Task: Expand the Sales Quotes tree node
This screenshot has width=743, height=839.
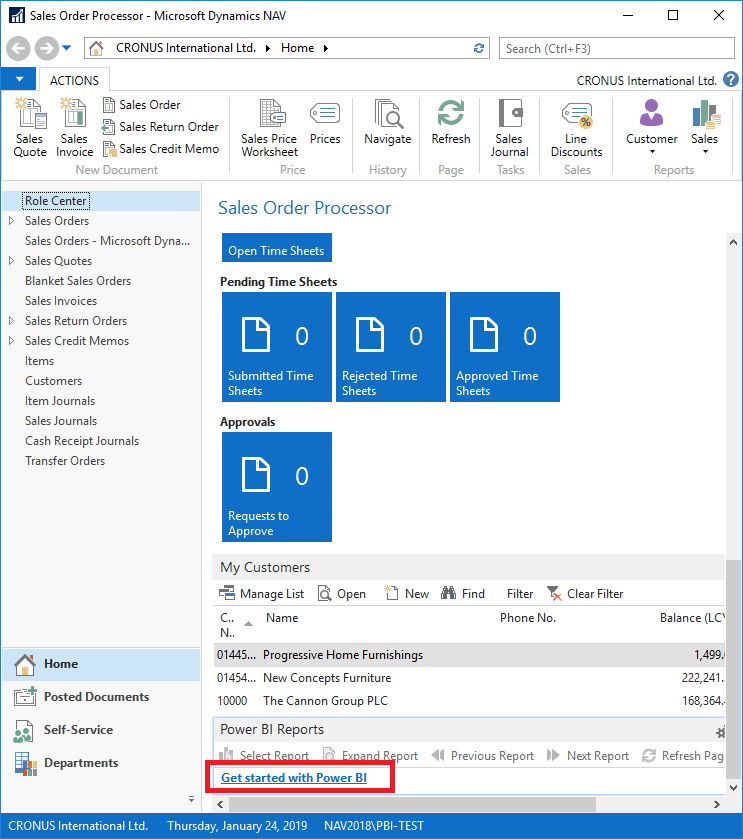Action: point(11,261)
